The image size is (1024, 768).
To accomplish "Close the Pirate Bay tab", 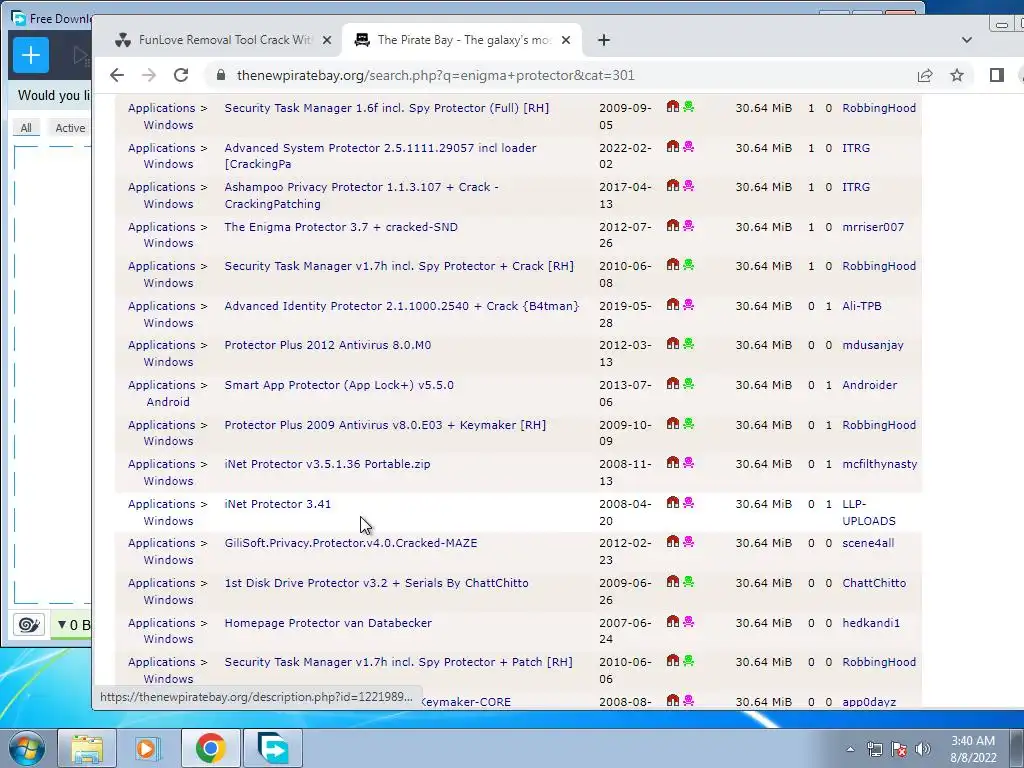I will [566, 40].
